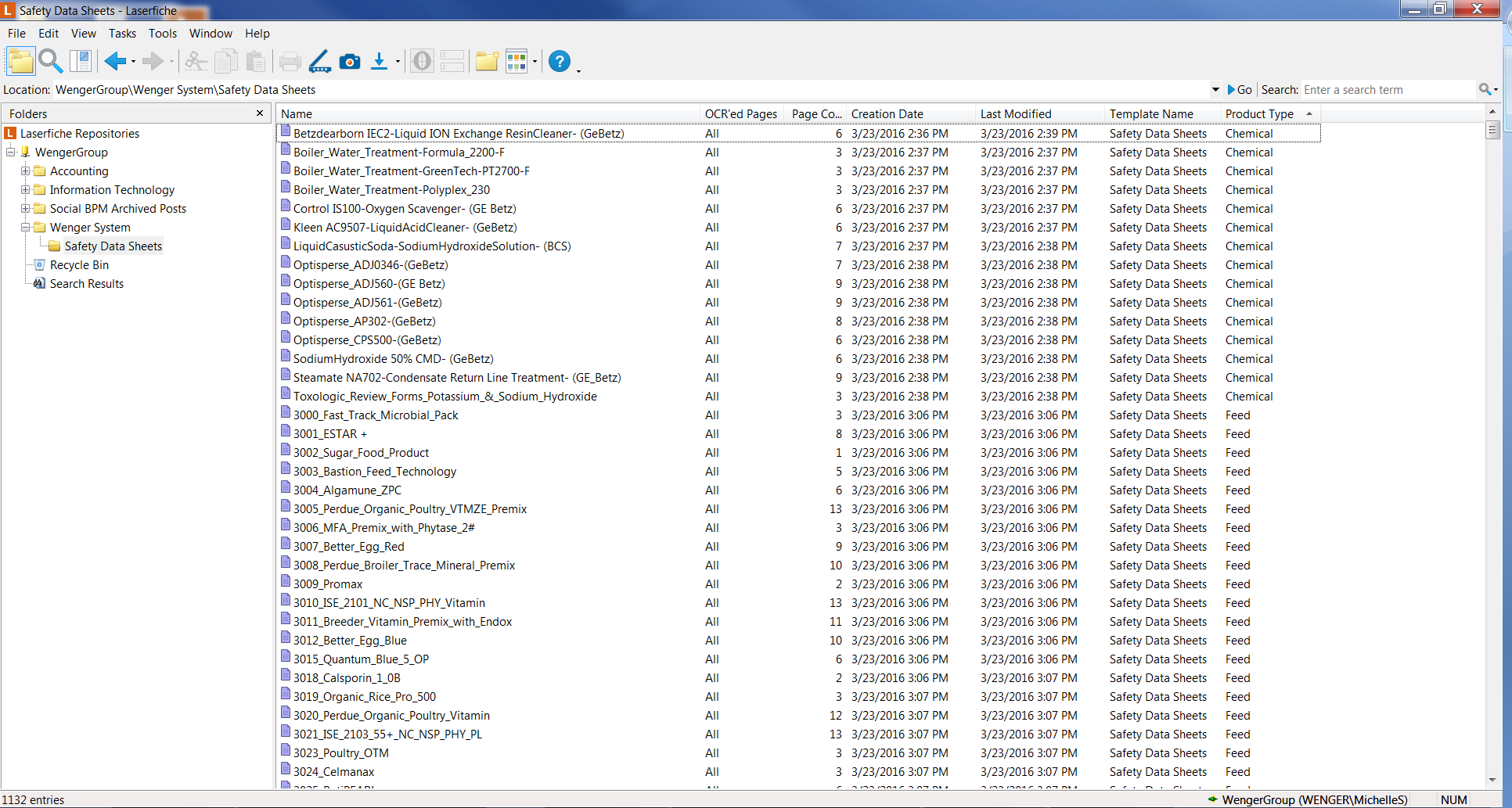
Task: Open the Tasks menu
Action: coord(122,34)
